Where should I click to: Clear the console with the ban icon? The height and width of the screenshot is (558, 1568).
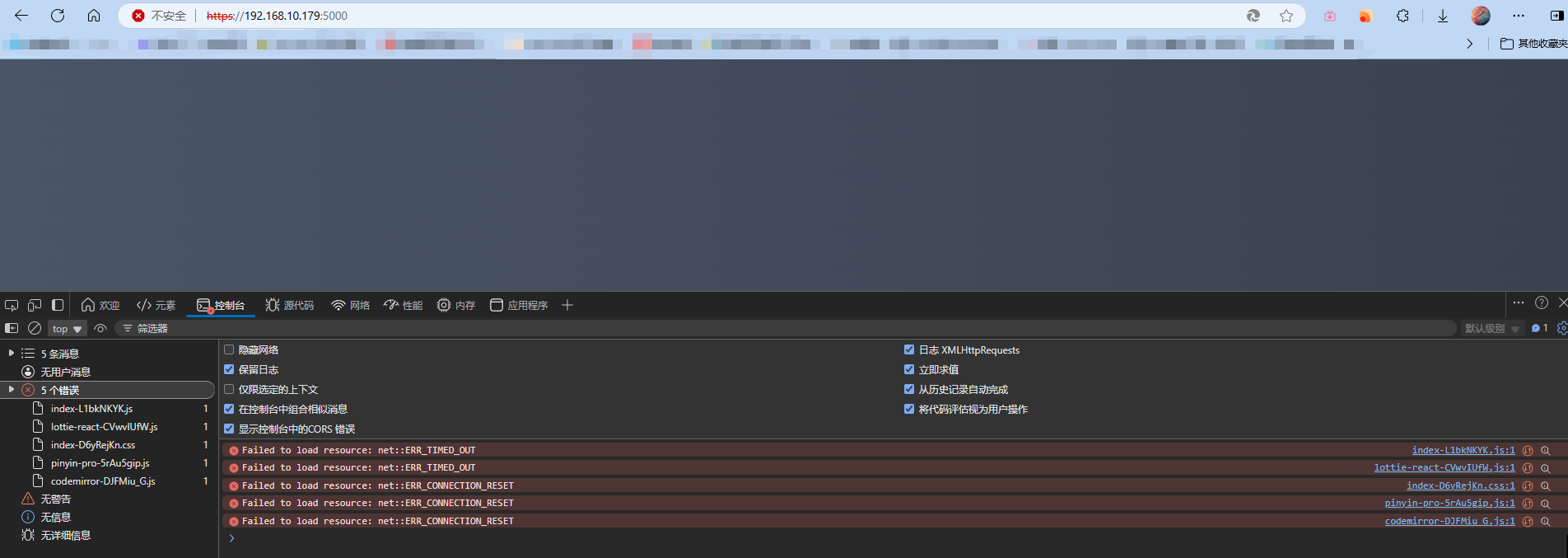(x=35, y=328)
